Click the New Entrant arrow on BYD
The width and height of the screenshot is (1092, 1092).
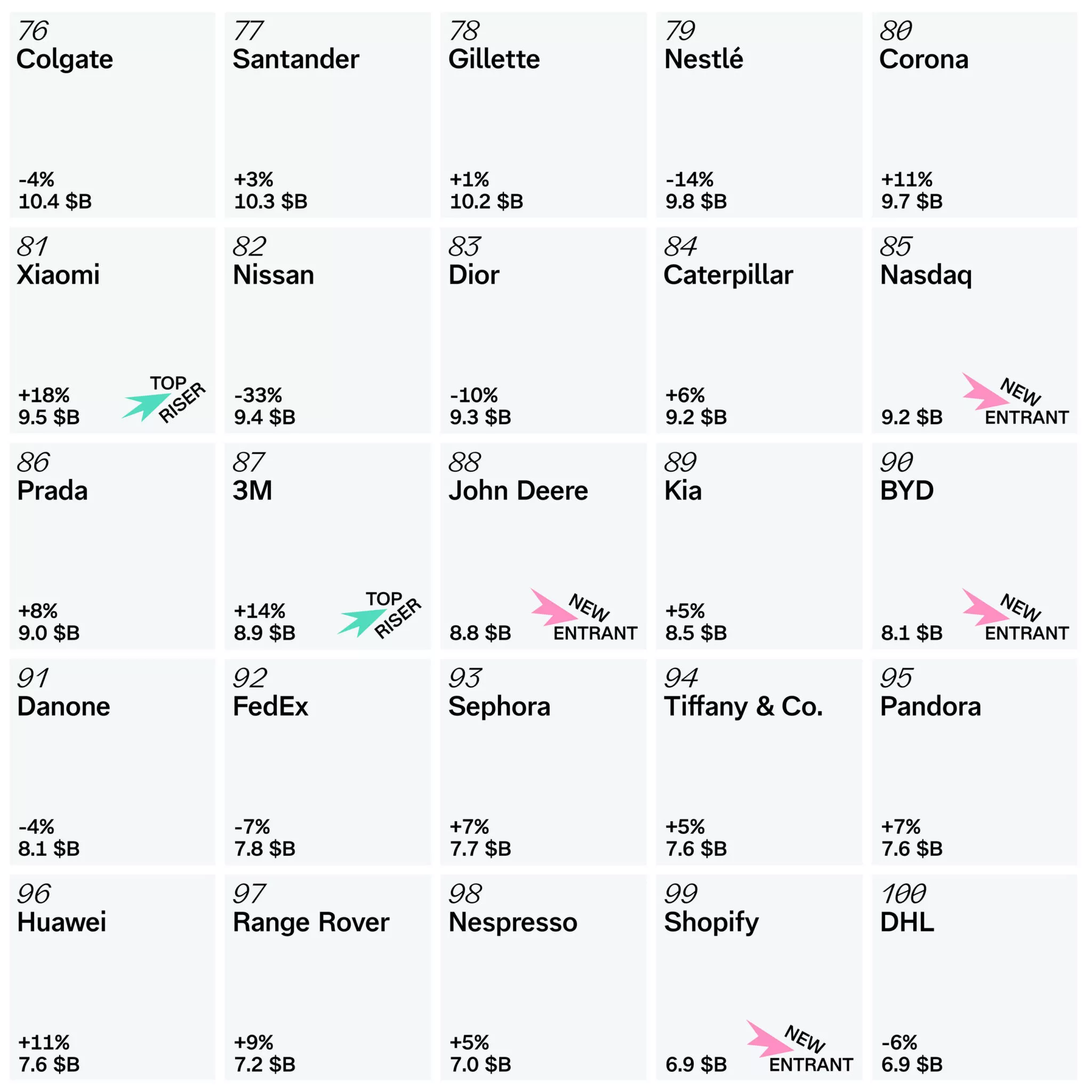point(985,608)
